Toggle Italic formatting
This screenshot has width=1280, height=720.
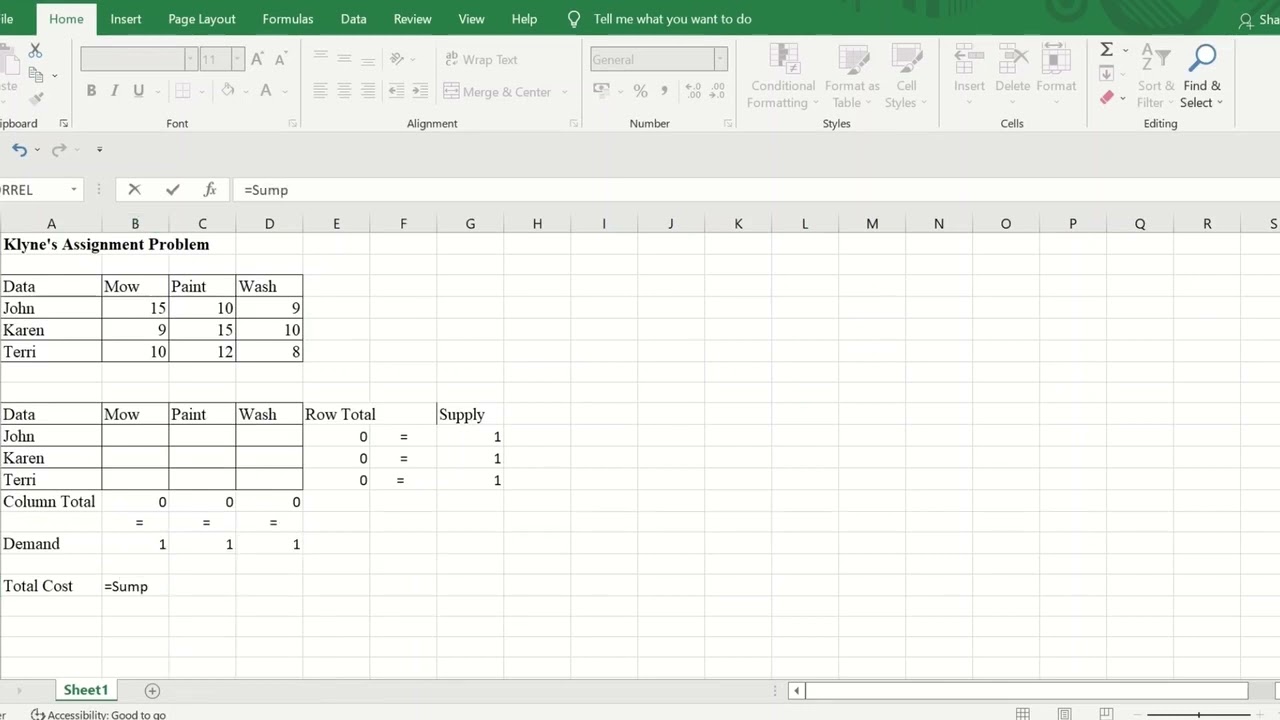pyautogui.click(x=114, y=91)
